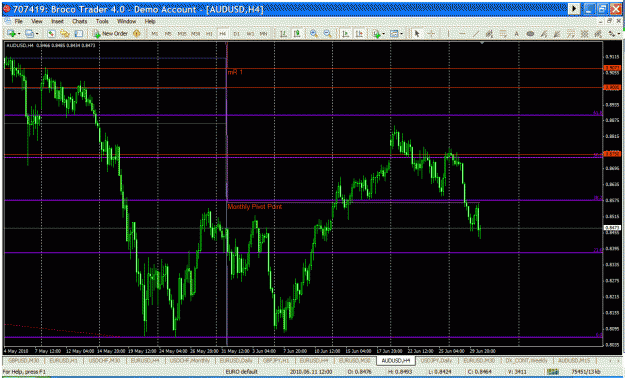The width and height of the screenshot is (625, 378).
Task: Click the current price 0.8471 marker
Action: coord(612,228)
